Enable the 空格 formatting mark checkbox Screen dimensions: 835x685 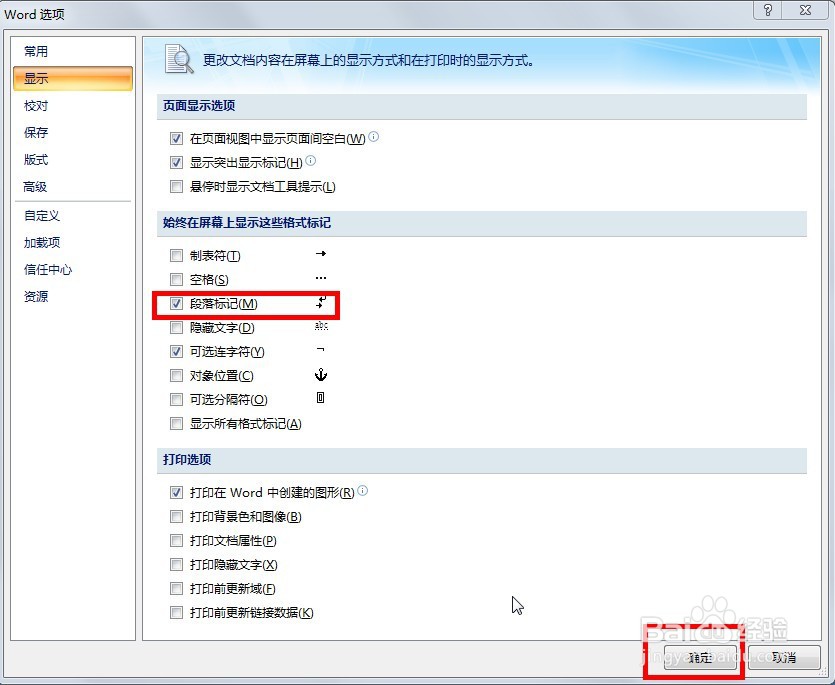coord(176,280)
